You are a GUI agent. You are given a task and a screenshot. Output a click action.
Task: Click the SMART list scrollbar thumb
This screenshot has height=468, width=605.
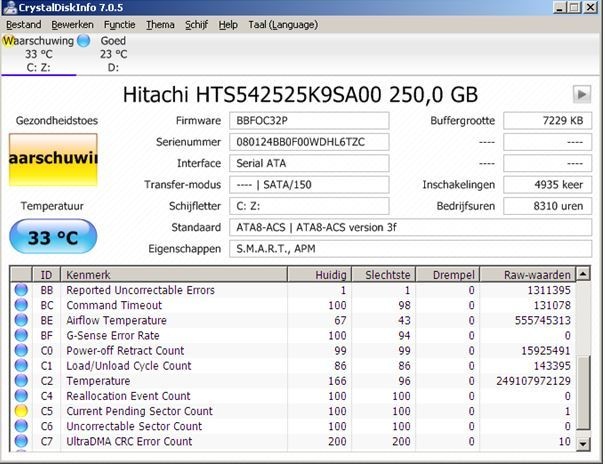click(583, 393)
